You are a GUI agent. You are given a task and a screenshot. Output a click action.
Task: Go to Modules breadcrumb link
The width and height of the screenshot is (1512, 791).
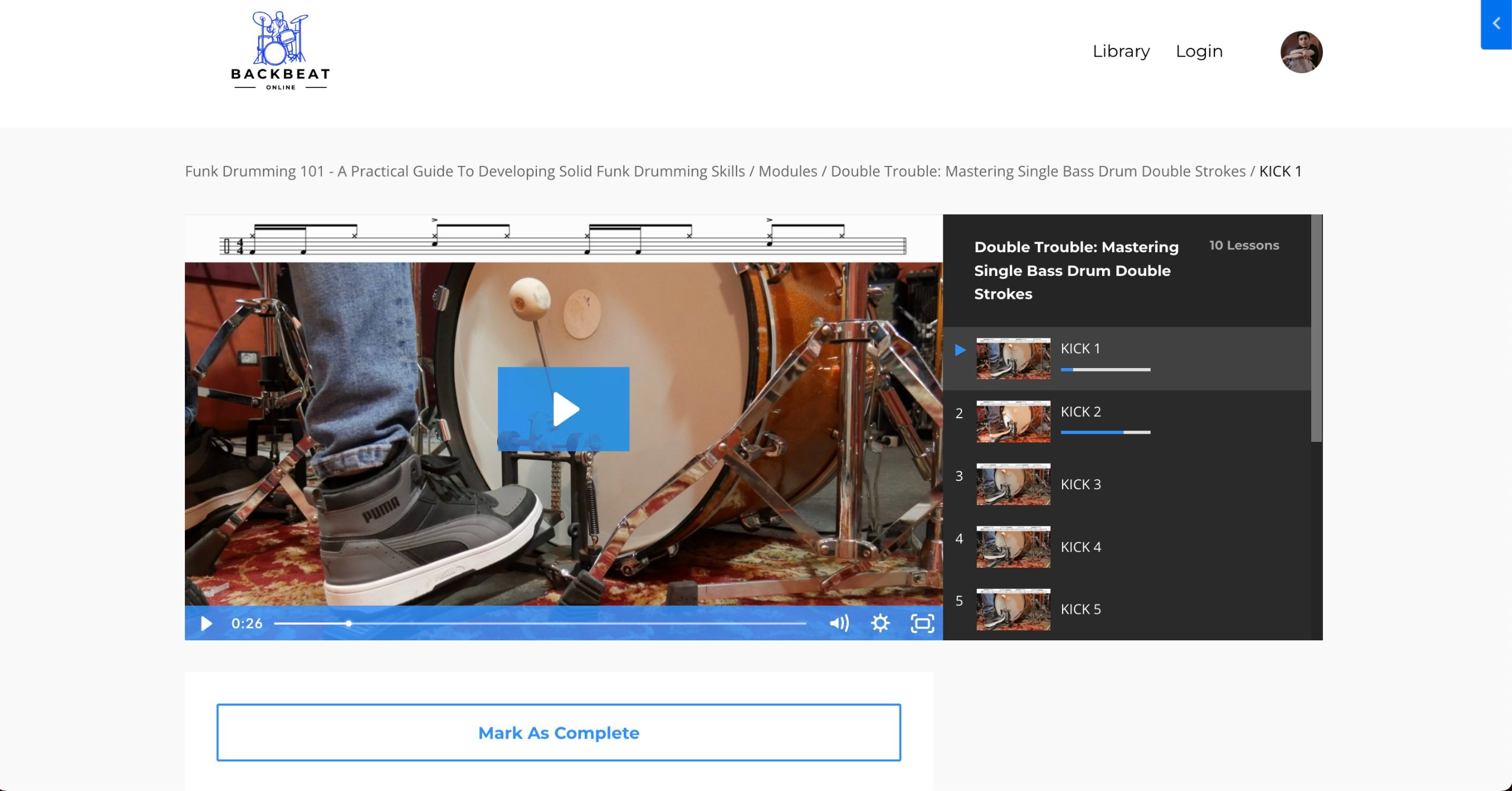[x=787, y=171]
